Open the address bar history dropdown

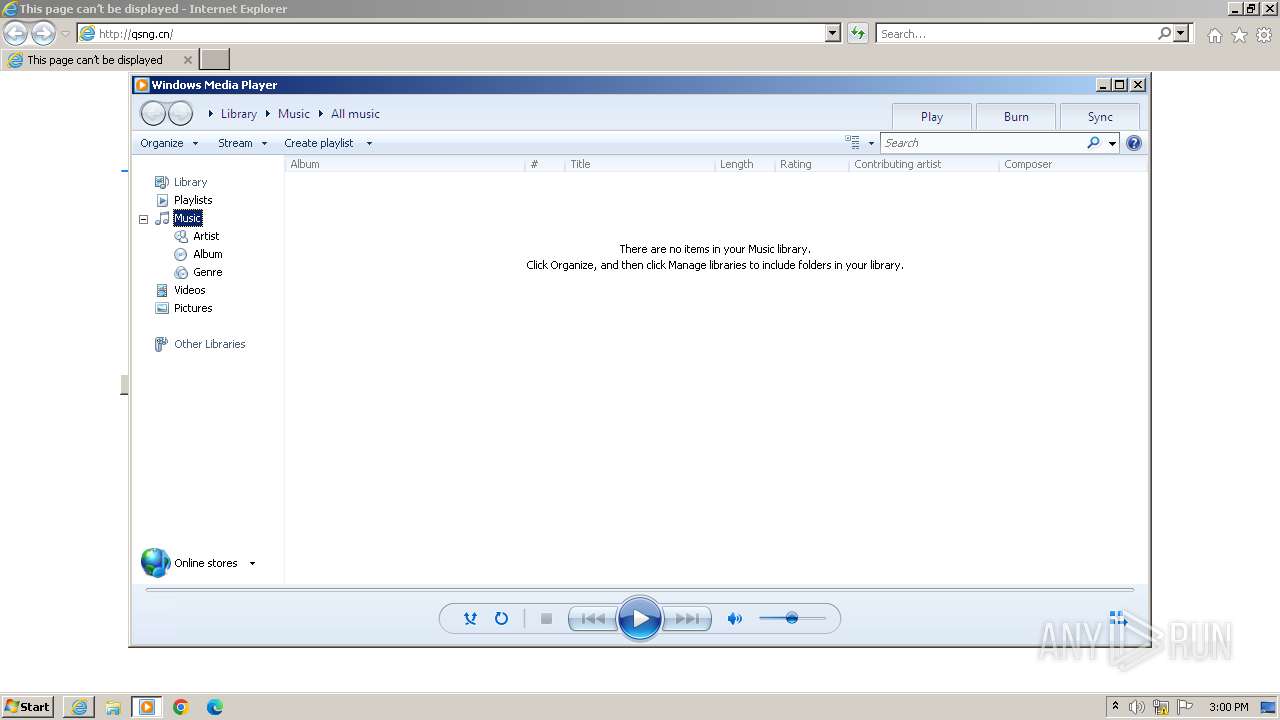click(833, 34)
